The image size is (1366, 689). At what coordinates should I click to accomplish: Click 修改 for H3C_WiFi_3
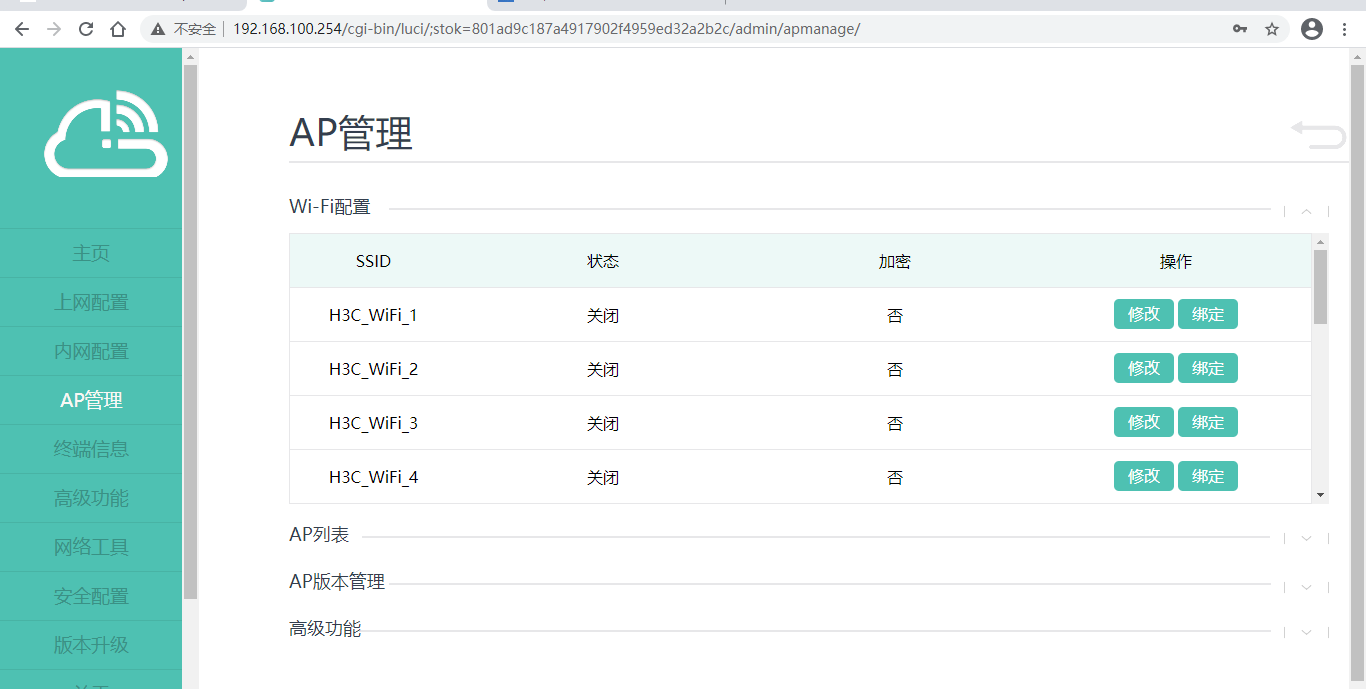coord(1144,422)
